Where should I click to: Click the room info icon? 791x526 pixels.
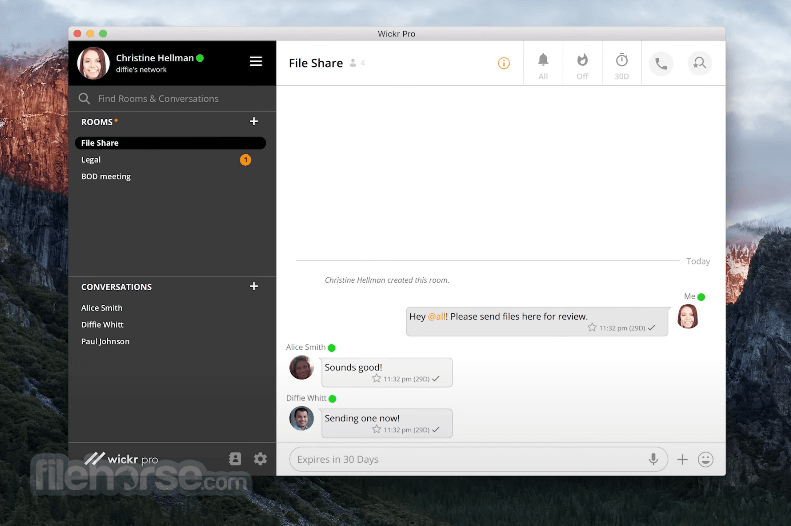click(x=503, y=63)
